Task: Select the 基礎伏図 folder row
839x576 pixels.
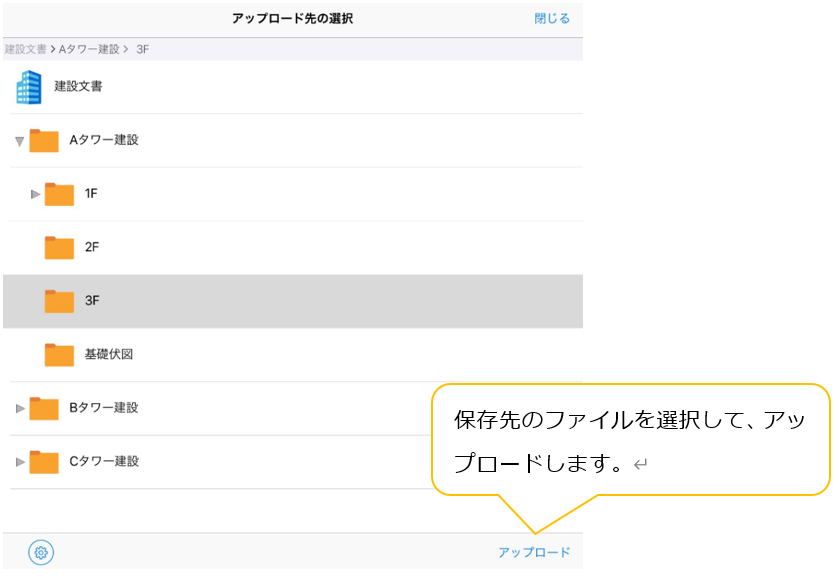Action: tap(300, 354)
